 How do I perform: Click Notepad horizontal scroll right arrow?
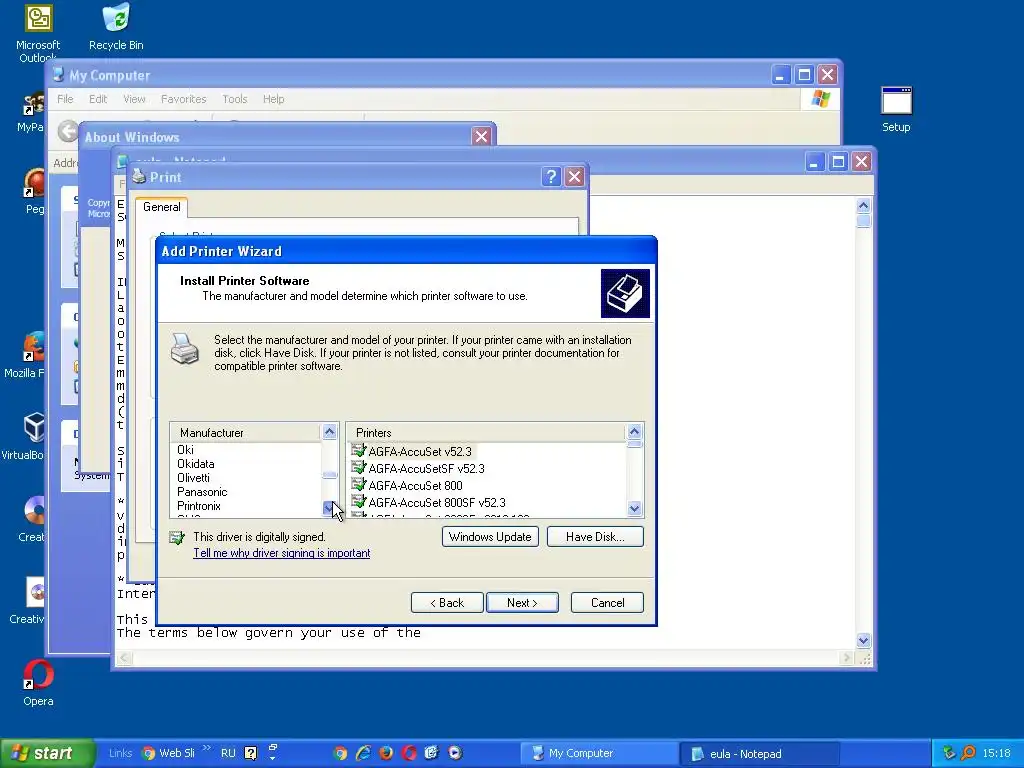847,658
